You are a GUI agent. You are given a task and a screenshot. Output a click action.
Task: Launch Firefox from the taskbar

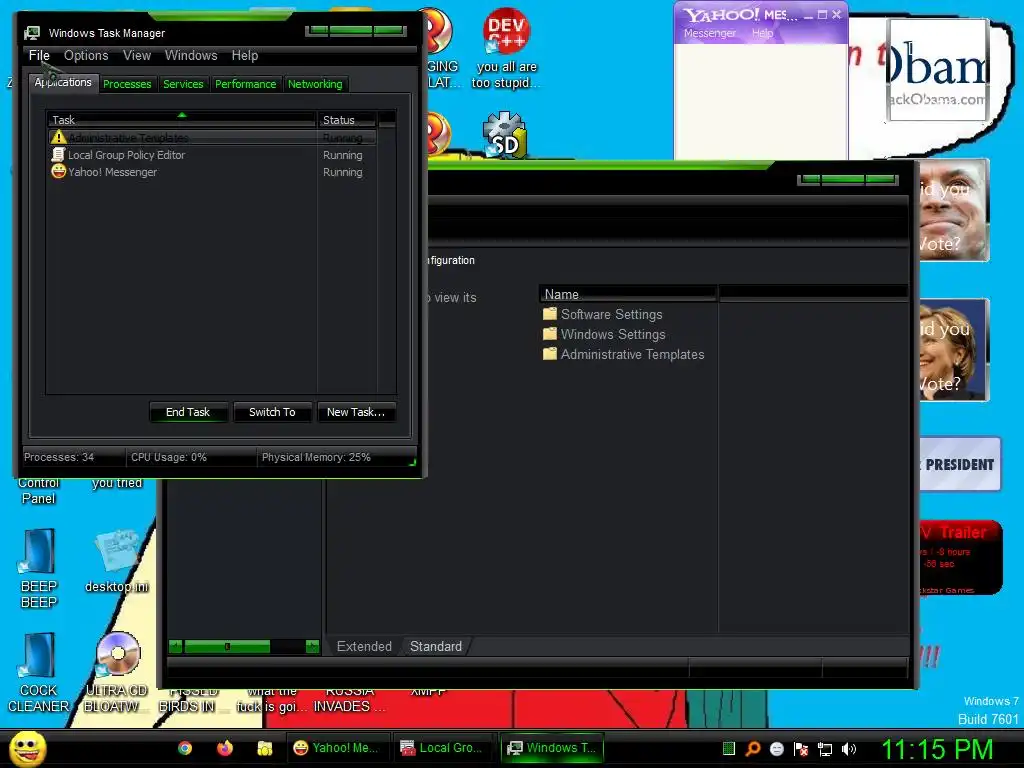[225, 748]
